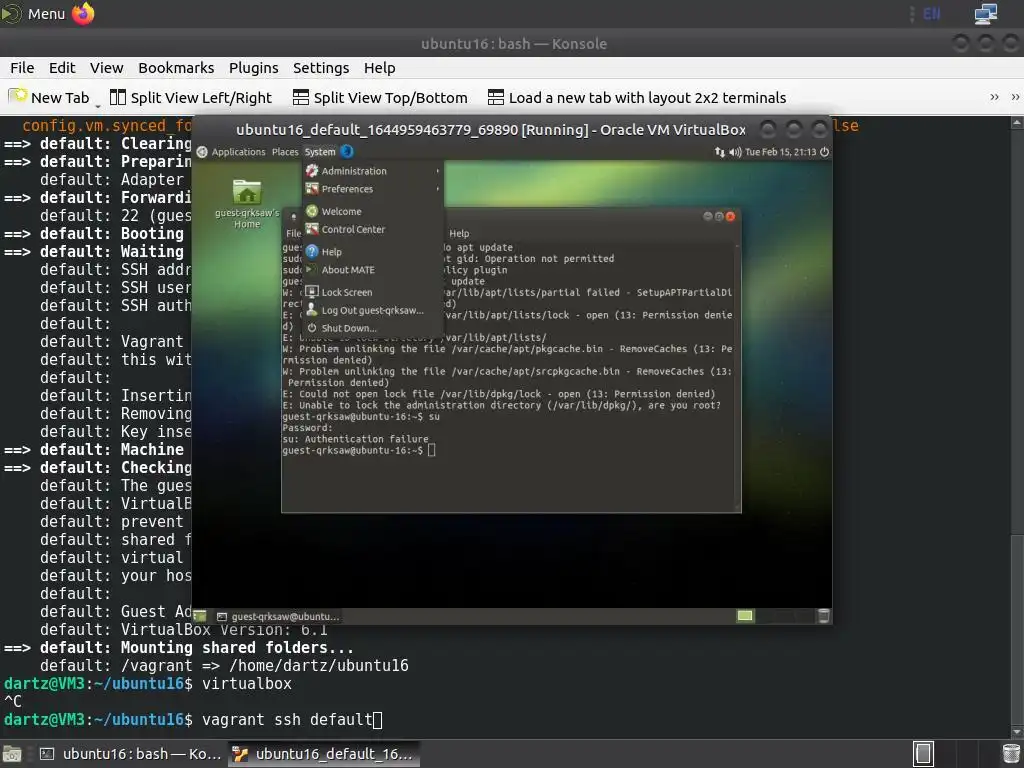Click host taskbar clipboard/screen icon

tap(923, 754)
